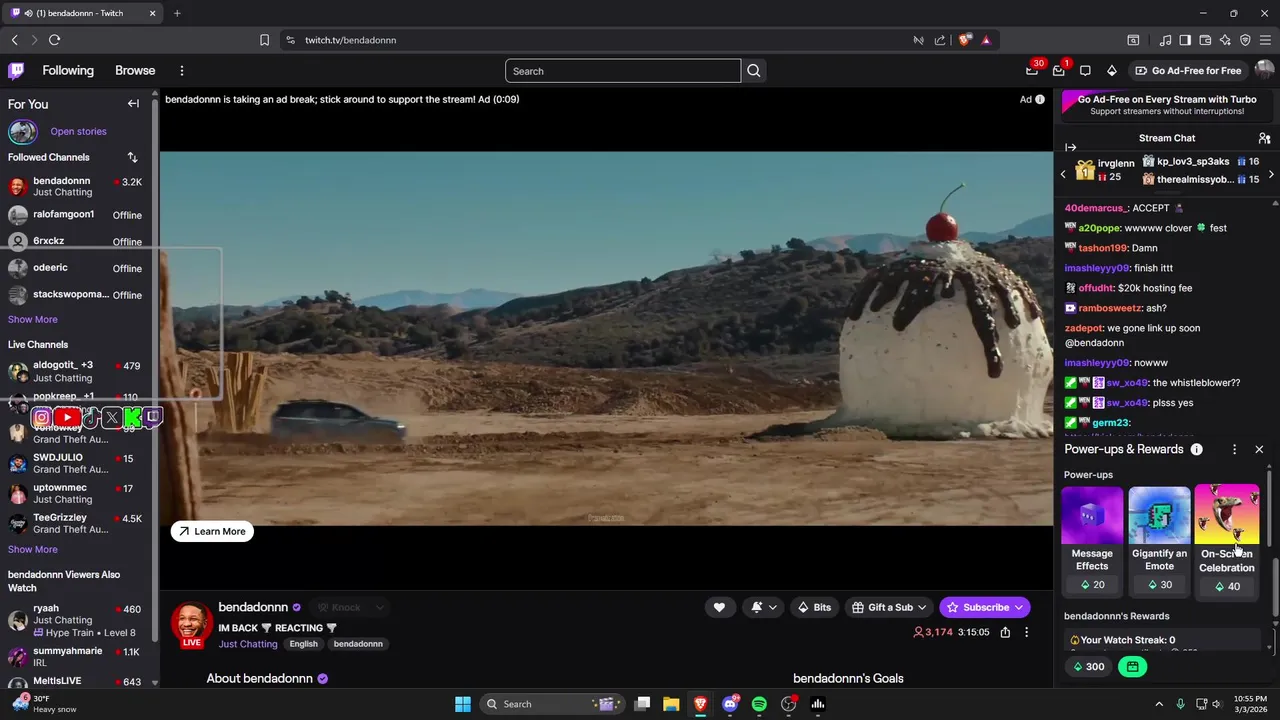Open the whispers speech bubble icon
The image size is (1280, 720).
click(1085, 71)
